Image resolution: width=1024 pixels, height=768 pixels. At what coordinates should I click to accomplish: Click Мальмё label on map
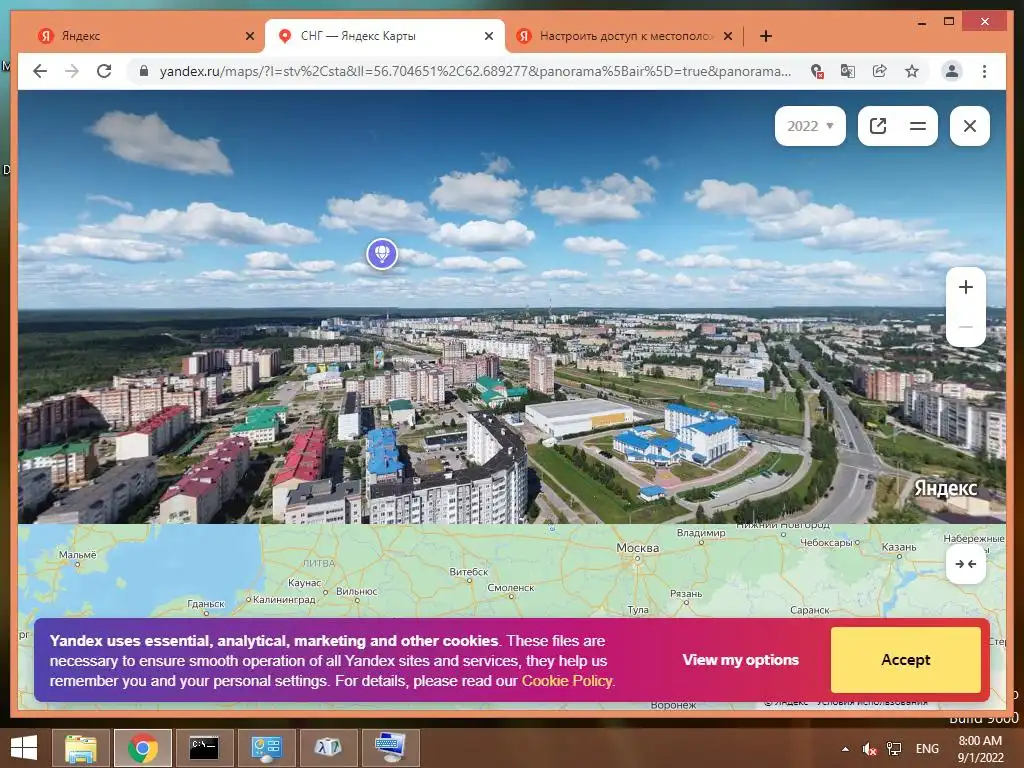pyautogui.click(x=77, y=554)
